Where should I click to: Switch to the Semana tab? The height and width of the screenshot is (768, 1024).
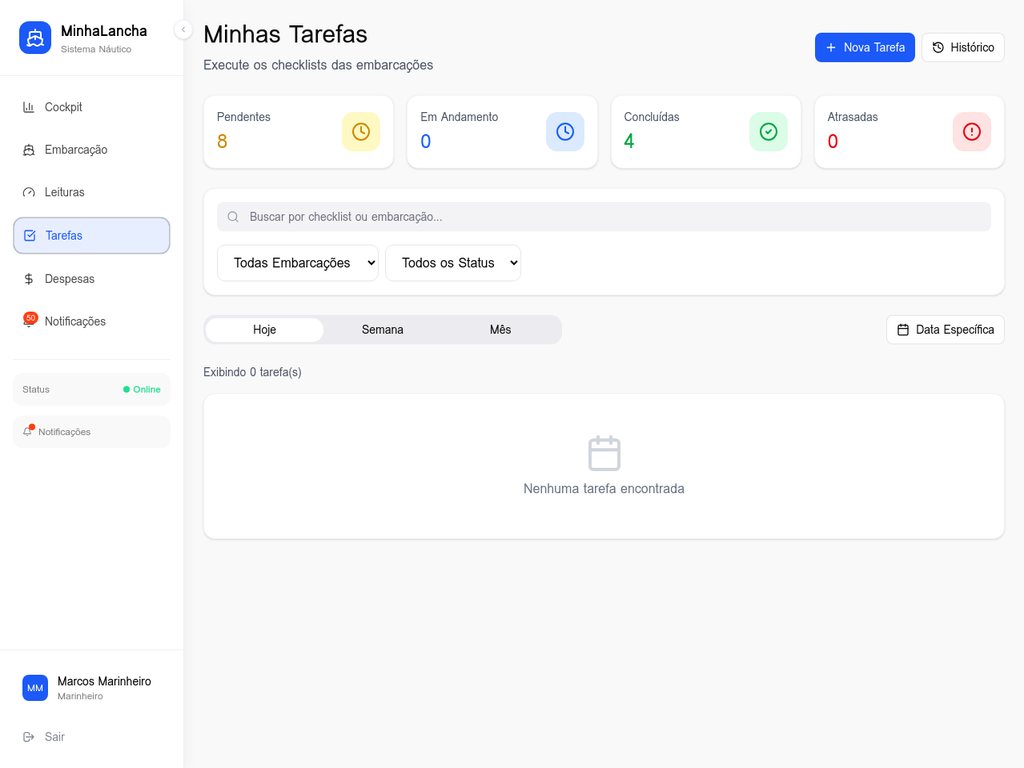click(382, 330)
